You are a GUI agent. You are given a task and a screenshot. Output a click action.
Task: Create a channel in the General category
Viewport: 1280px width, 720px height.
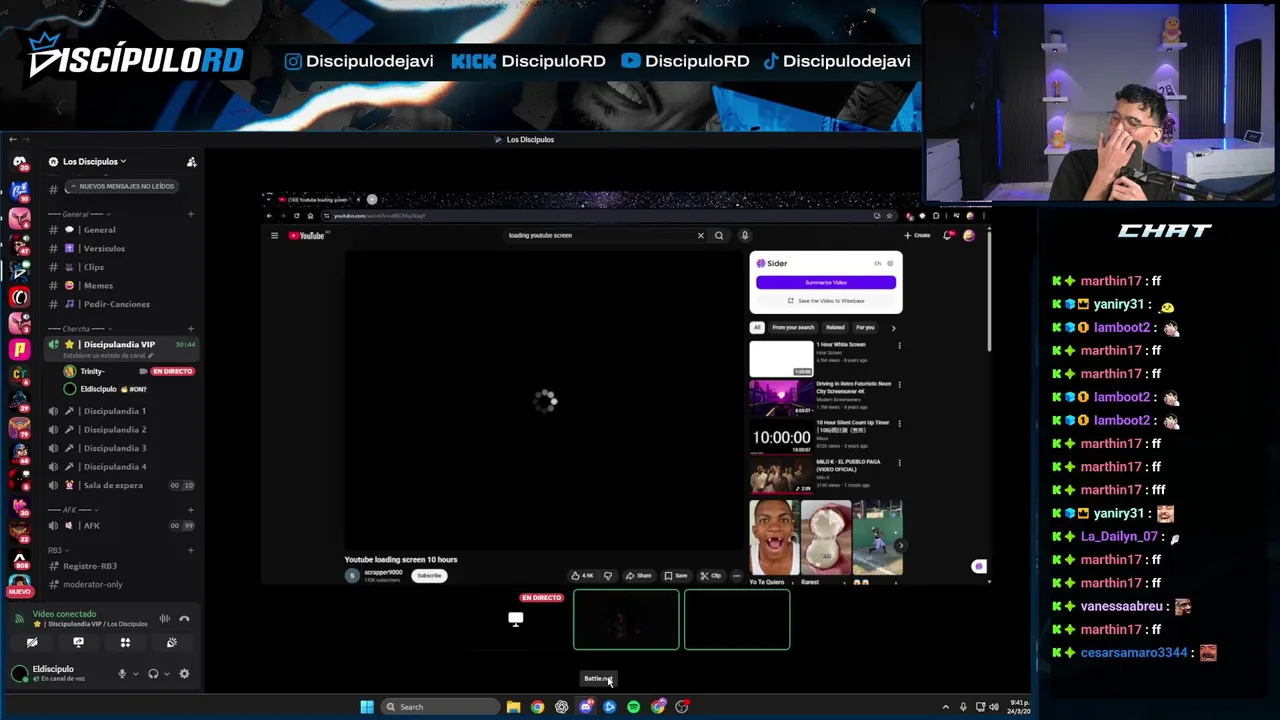(191, 214)
